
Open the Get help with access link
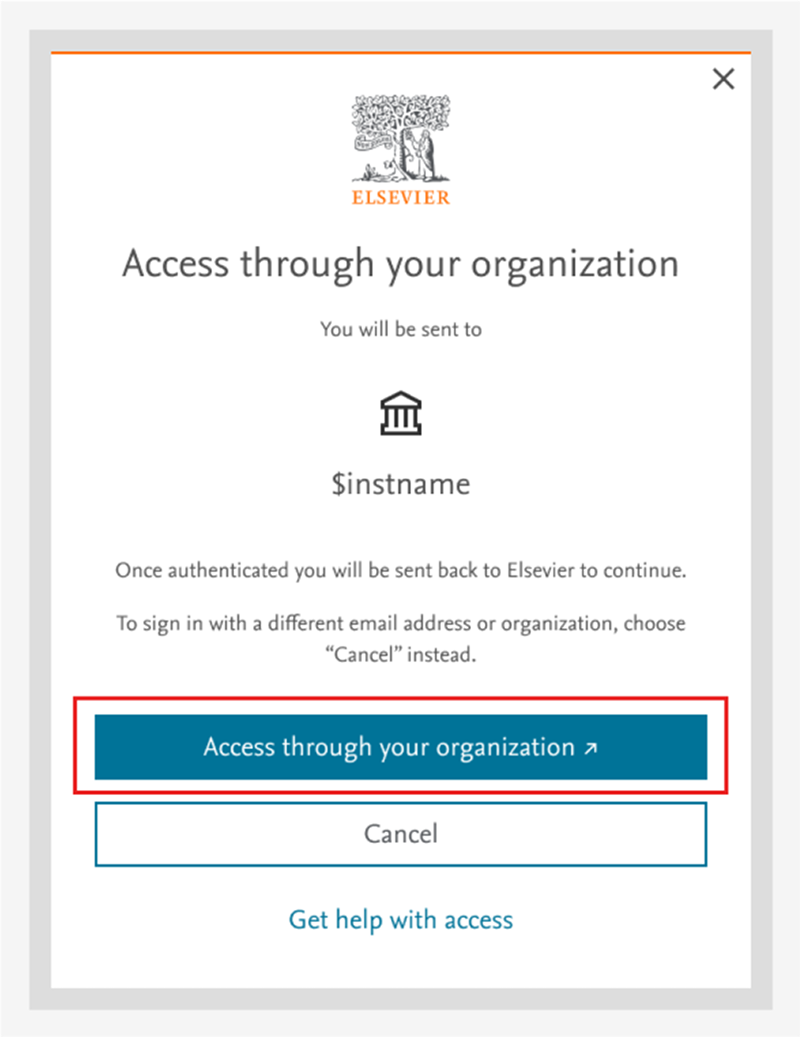click(400, 920)
